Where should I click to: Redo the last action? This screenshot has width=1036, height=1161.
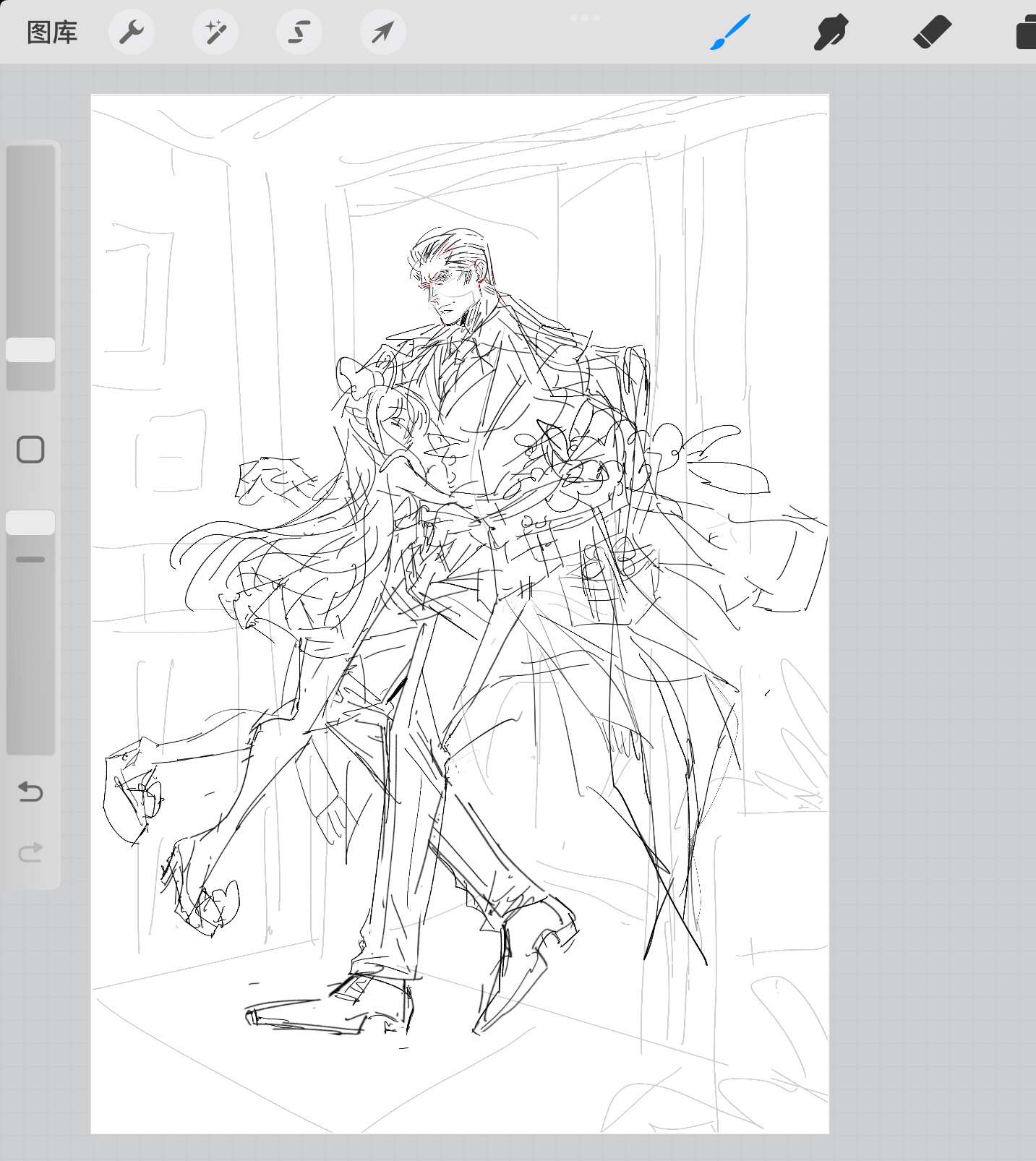[x=30, y=853]
